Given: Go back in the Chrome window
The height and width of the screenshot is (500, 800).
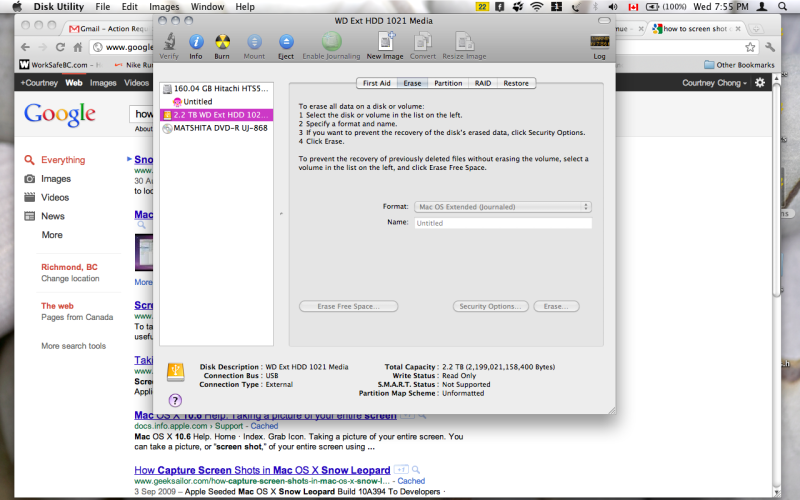Looking at the screenshot, I should pyautogui.click(x=25, y=47).
